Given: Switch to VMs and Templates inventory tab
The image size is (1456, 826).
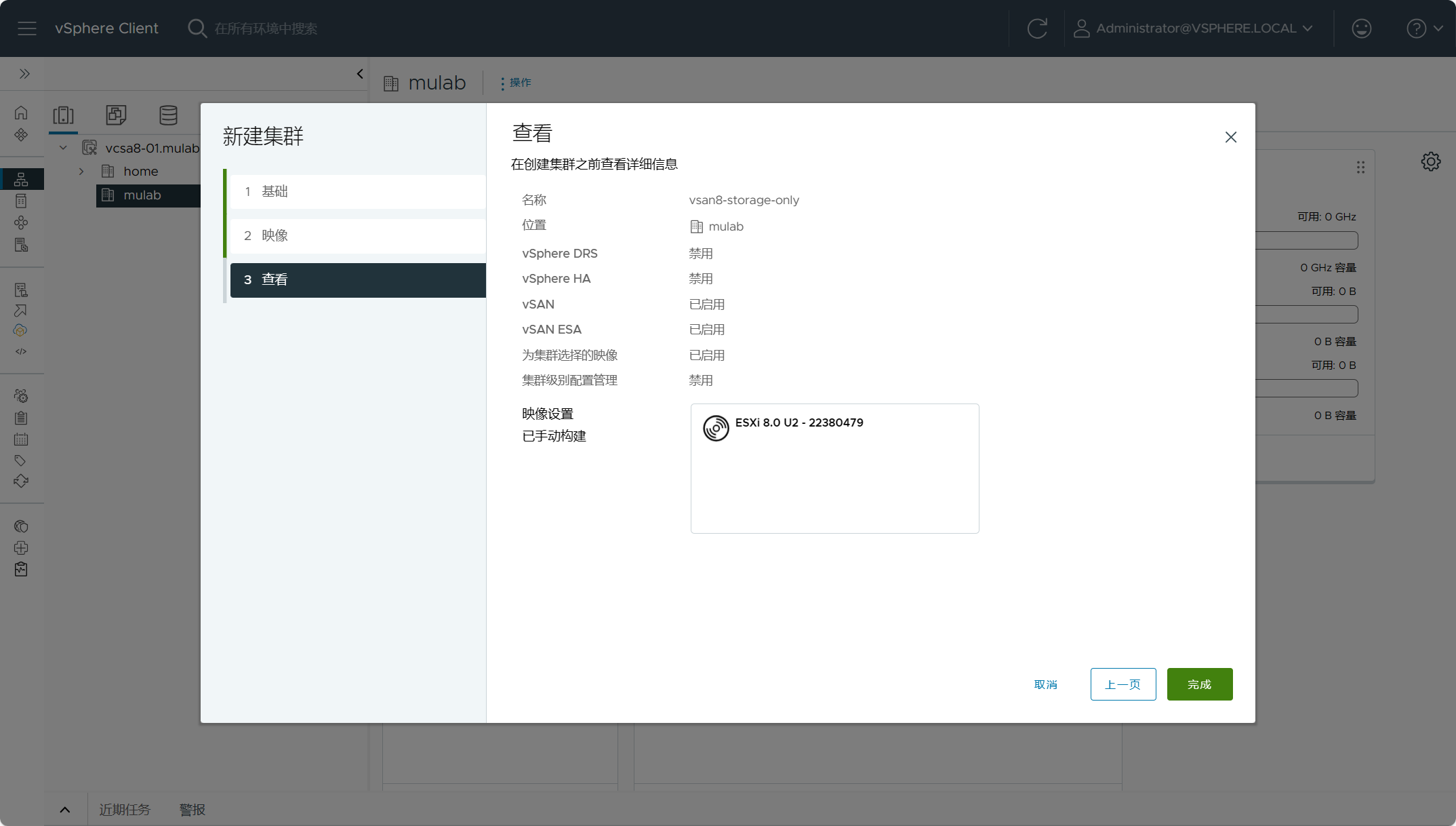Looking at the screenshot, I should 116,115.
